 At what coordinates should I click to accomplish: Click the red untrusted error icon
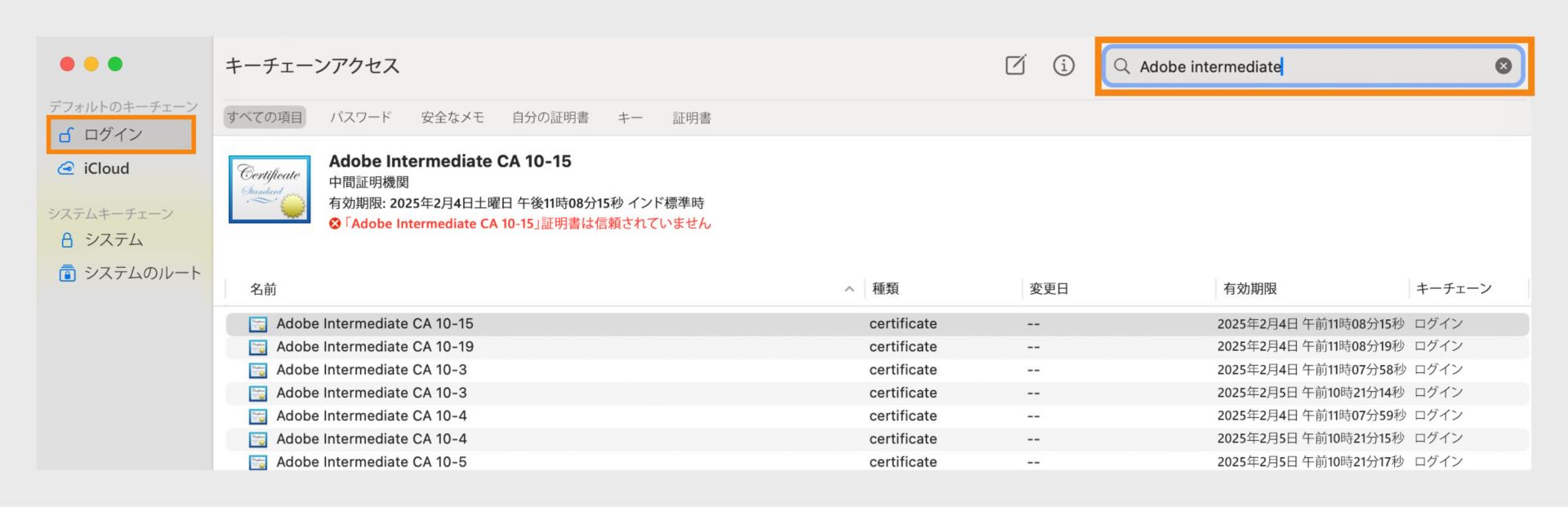tap(335, 224)
